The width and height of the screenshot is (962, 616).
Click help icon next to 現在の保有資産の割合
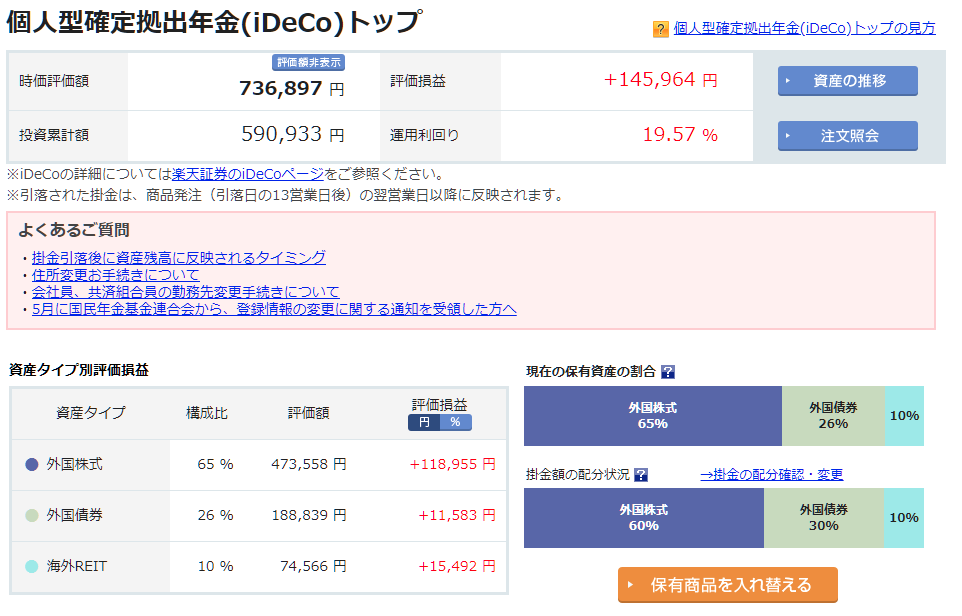[x=668, y=372]
